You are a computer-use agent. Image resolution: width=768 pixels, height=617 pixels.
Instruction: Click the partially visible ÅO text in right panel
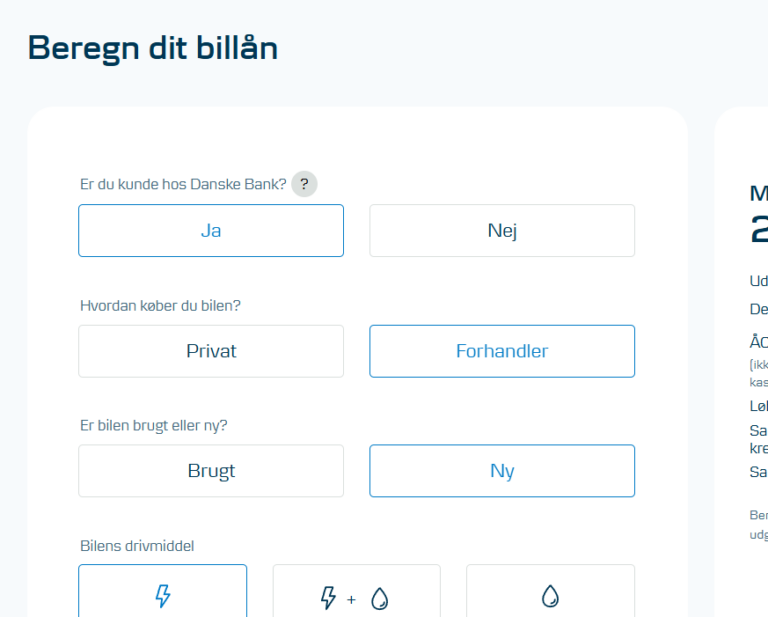pyautogui.click(x=759, y=342)
